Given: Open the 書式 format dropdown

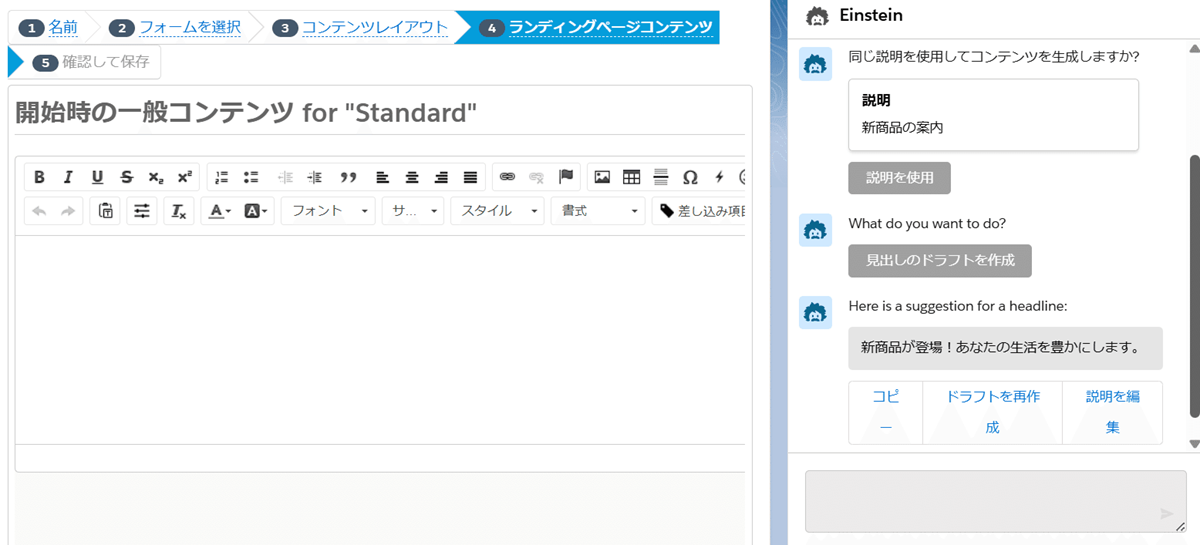Looking at the screenshot, I should [597, 211].
